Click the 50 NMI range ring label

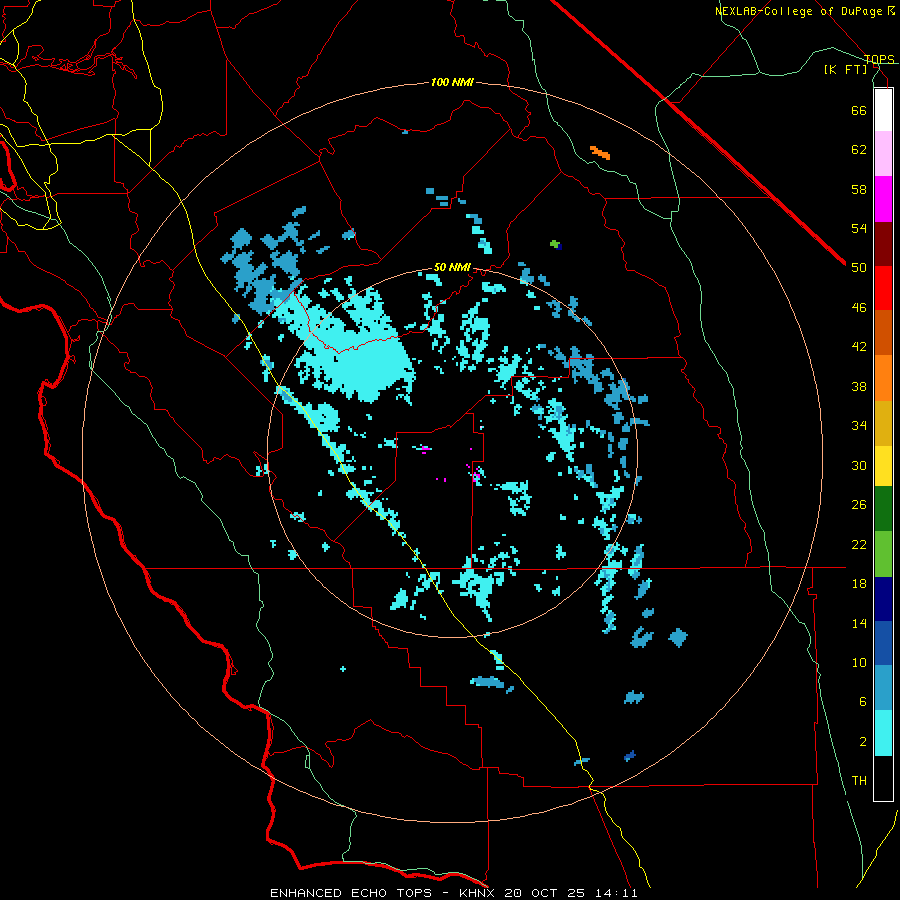tap(452, 267)
